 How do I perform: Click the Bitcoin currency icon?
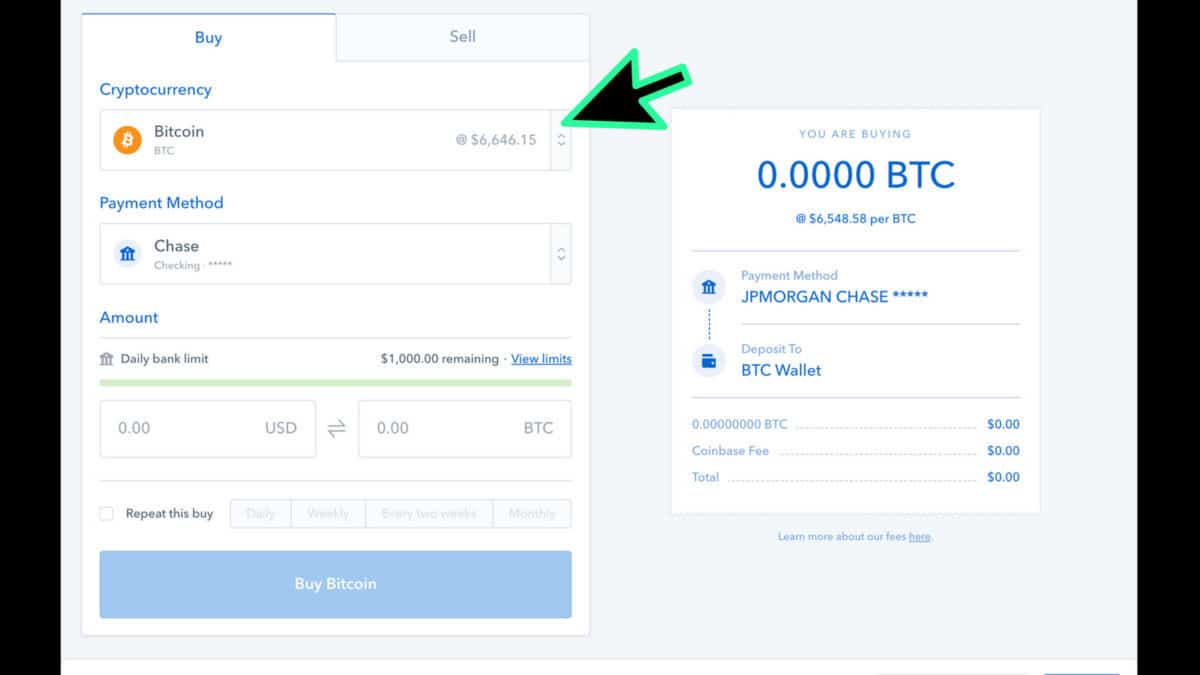pos(126,139)
